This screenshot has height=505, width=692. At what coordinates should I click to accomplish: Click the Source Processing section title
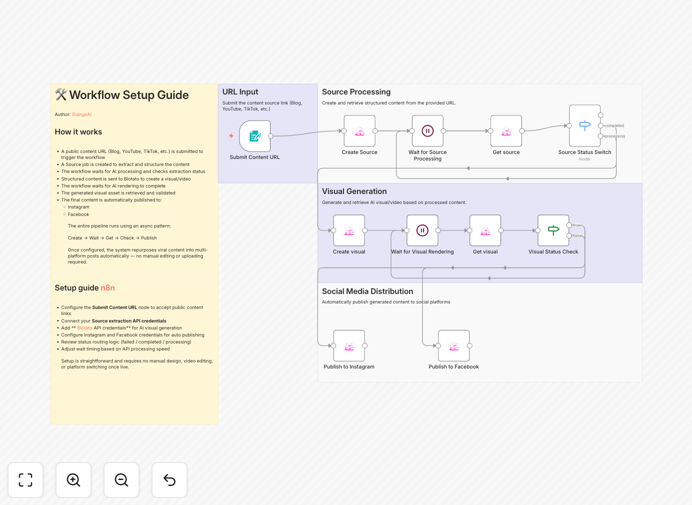tap(356, 92)
